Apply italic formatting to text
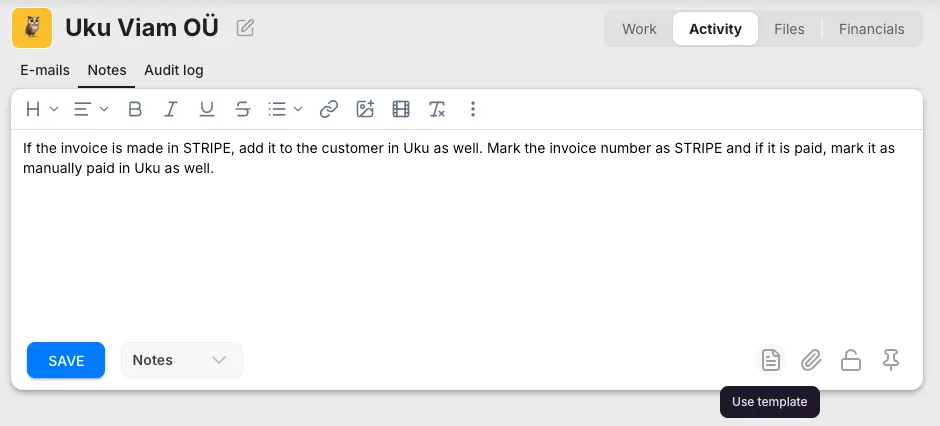 pyautogui.click(x=171, y=109)
